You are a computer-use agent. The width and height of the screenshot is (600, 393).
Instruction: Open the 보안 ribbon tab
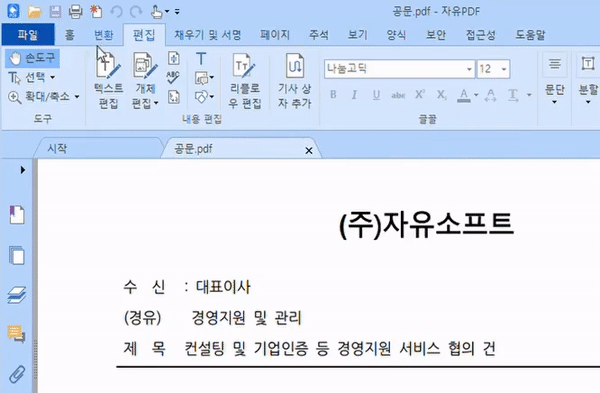click(436, 35)
